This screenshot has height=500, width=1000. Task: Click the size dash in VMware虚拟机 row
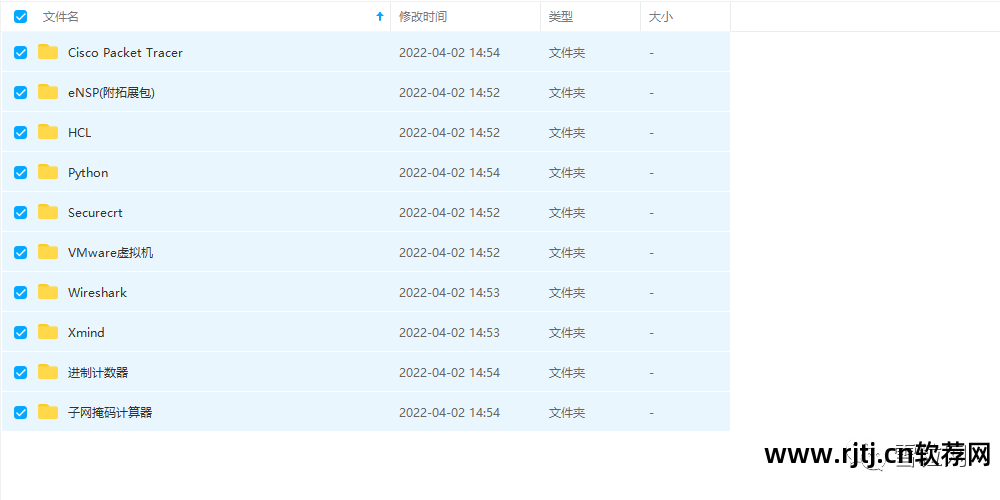pos(651,253)
